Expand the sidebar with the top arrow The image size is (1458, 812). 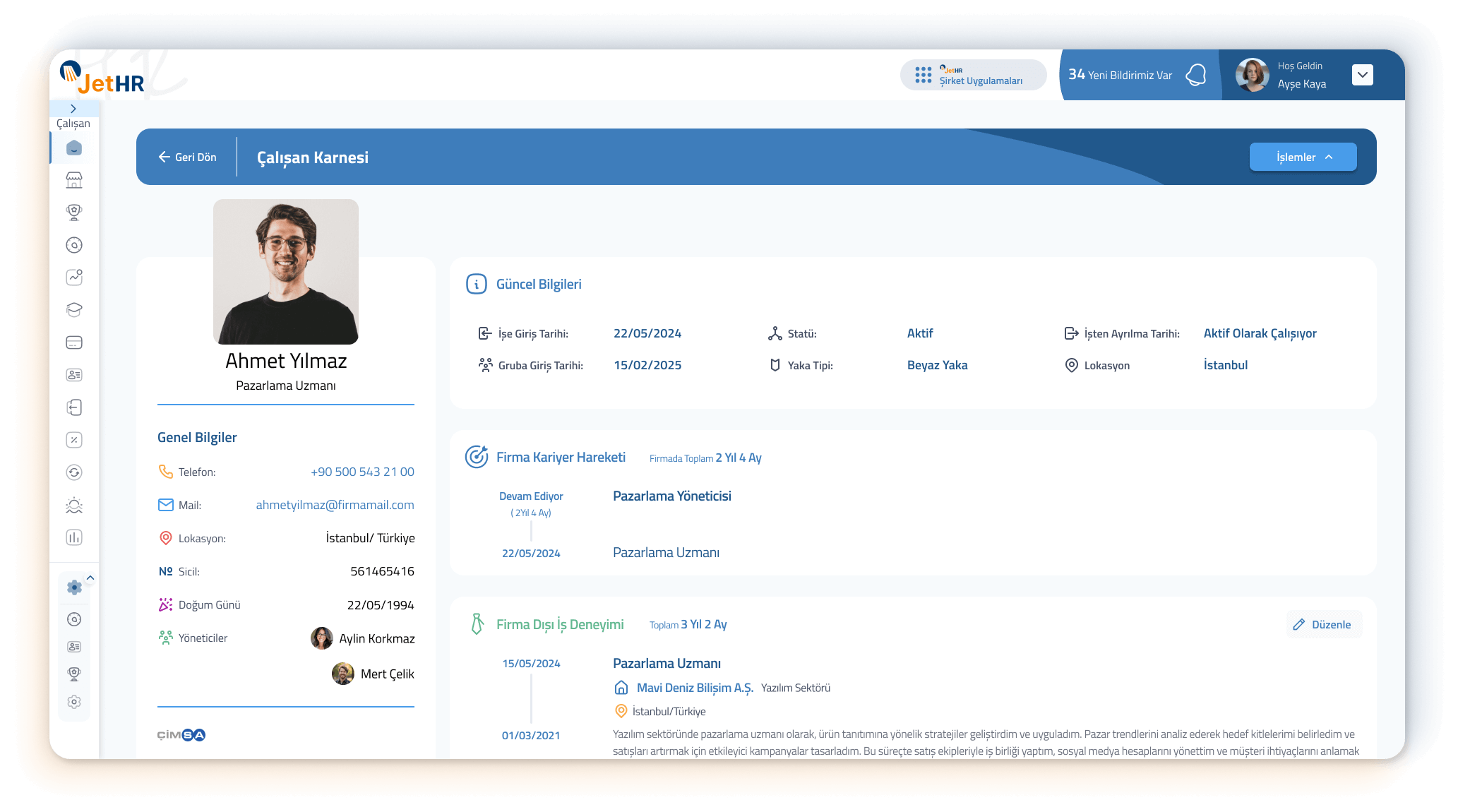pos(73,109)
